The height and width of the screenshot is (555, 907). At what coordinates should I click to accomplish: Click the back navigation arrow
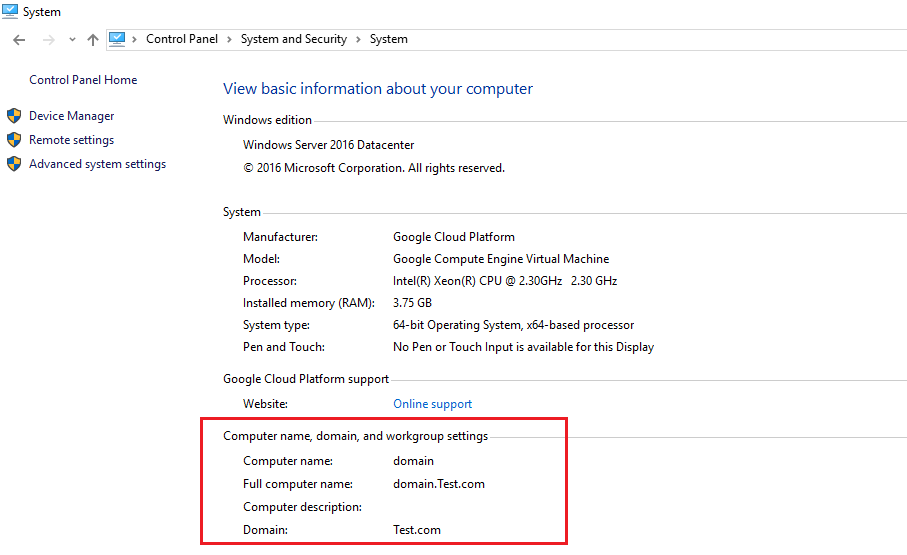(19, 40)
